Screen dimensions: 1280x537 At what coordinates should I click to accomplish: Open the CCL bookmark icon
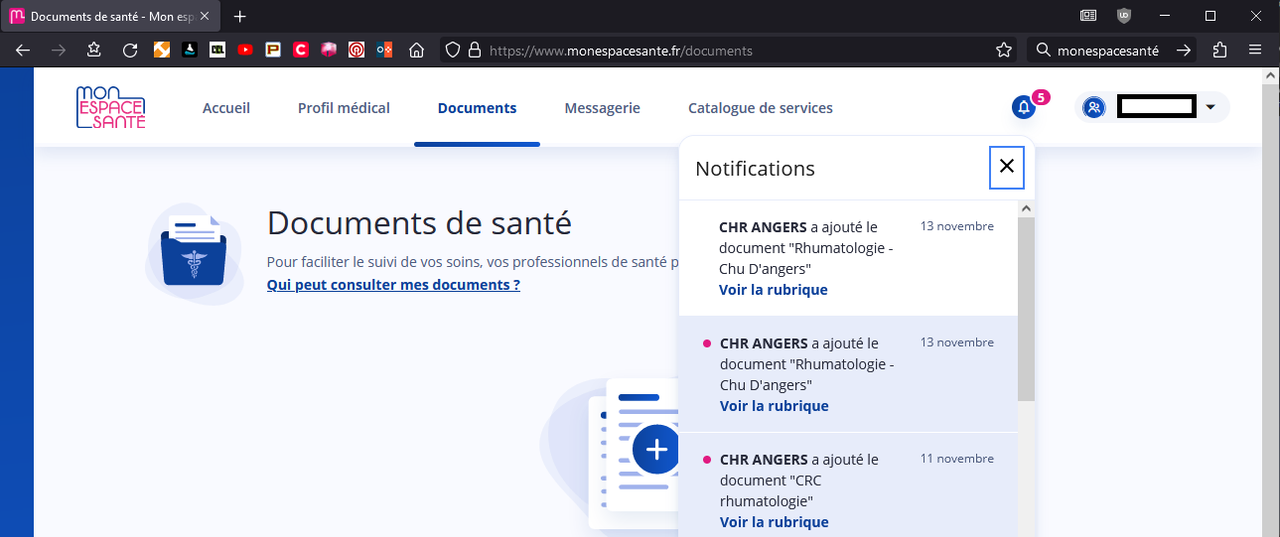tap(217, 50)
